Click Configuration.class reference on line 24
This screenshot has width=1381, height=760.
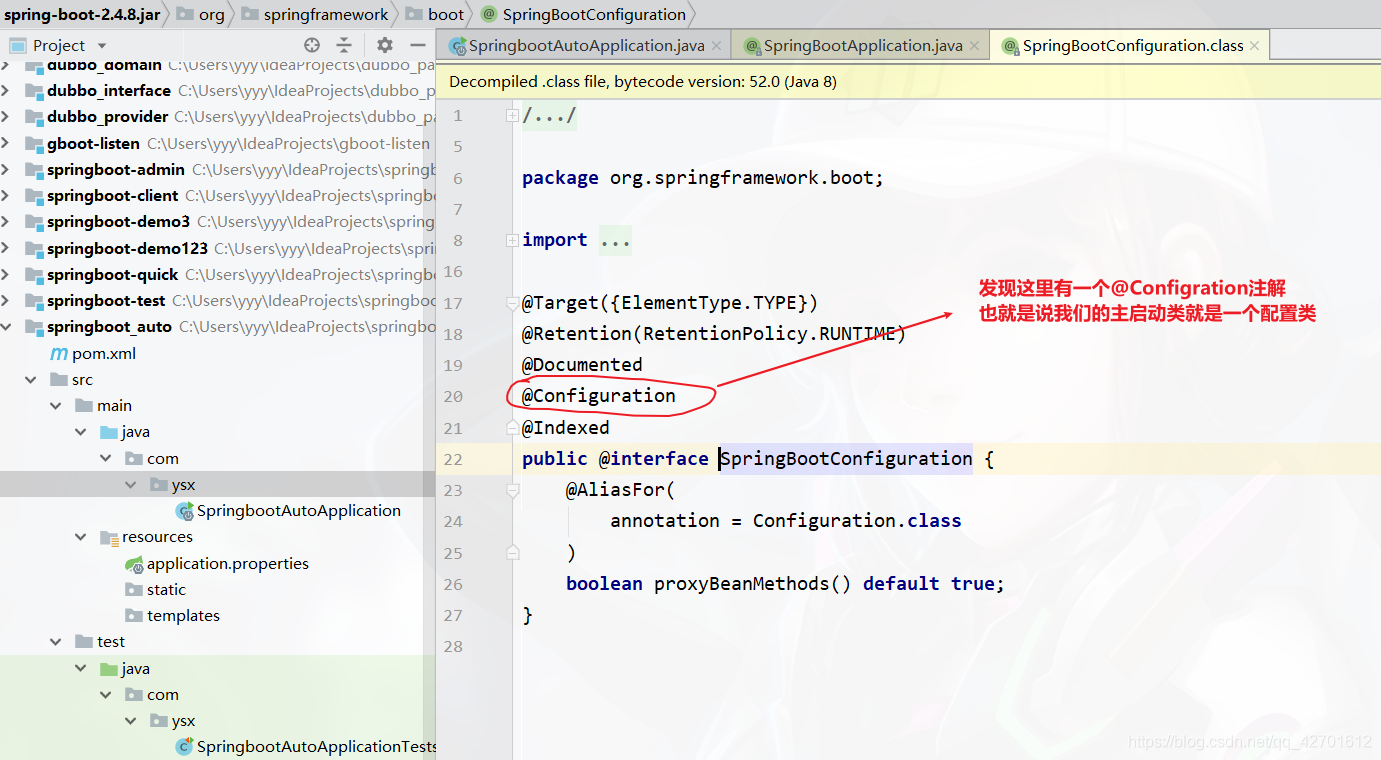[857, 520]
